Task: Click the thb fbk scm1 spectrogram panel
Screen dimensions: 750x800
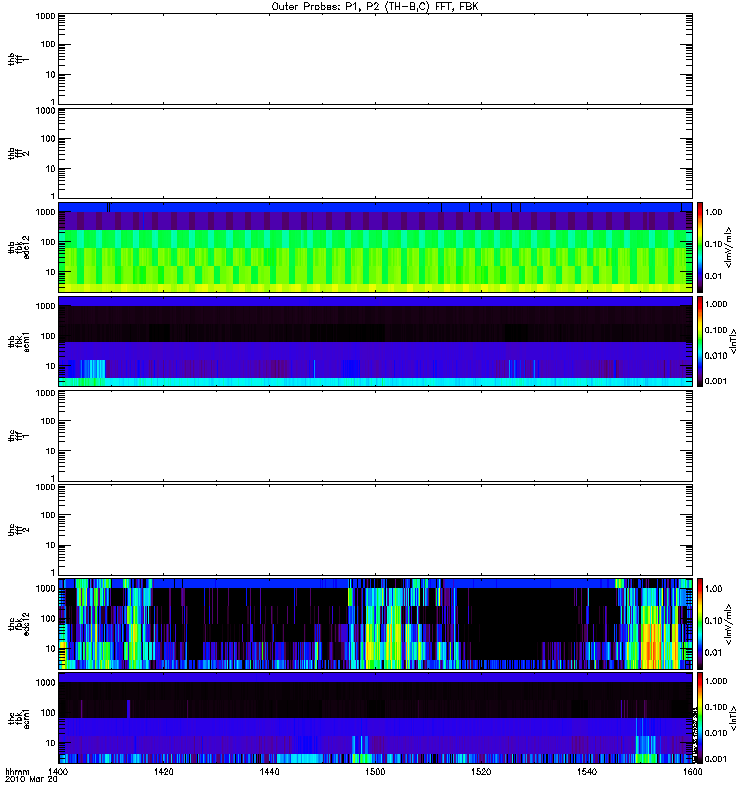Action: tap(375, 341)
